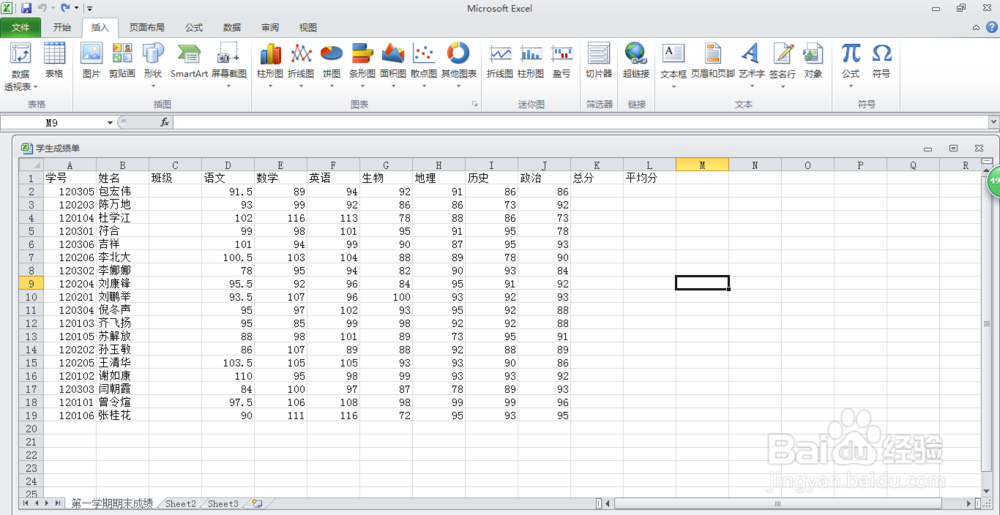Insert a hyperlink (超链接)
This screenshot has height=515, width=1000.
pos(636,61)
